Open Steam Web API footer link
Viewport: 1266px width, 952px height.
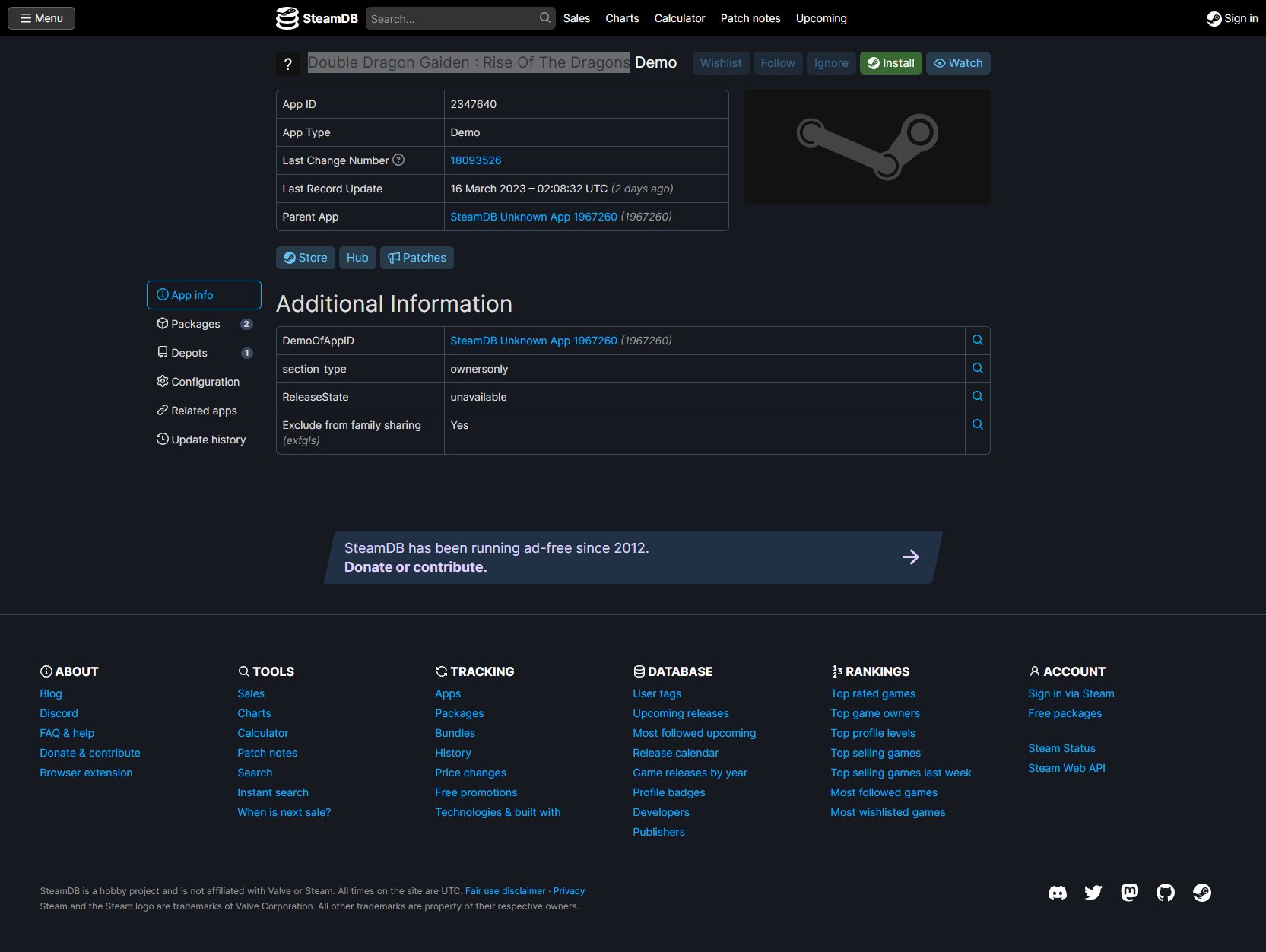[1067, 768]
